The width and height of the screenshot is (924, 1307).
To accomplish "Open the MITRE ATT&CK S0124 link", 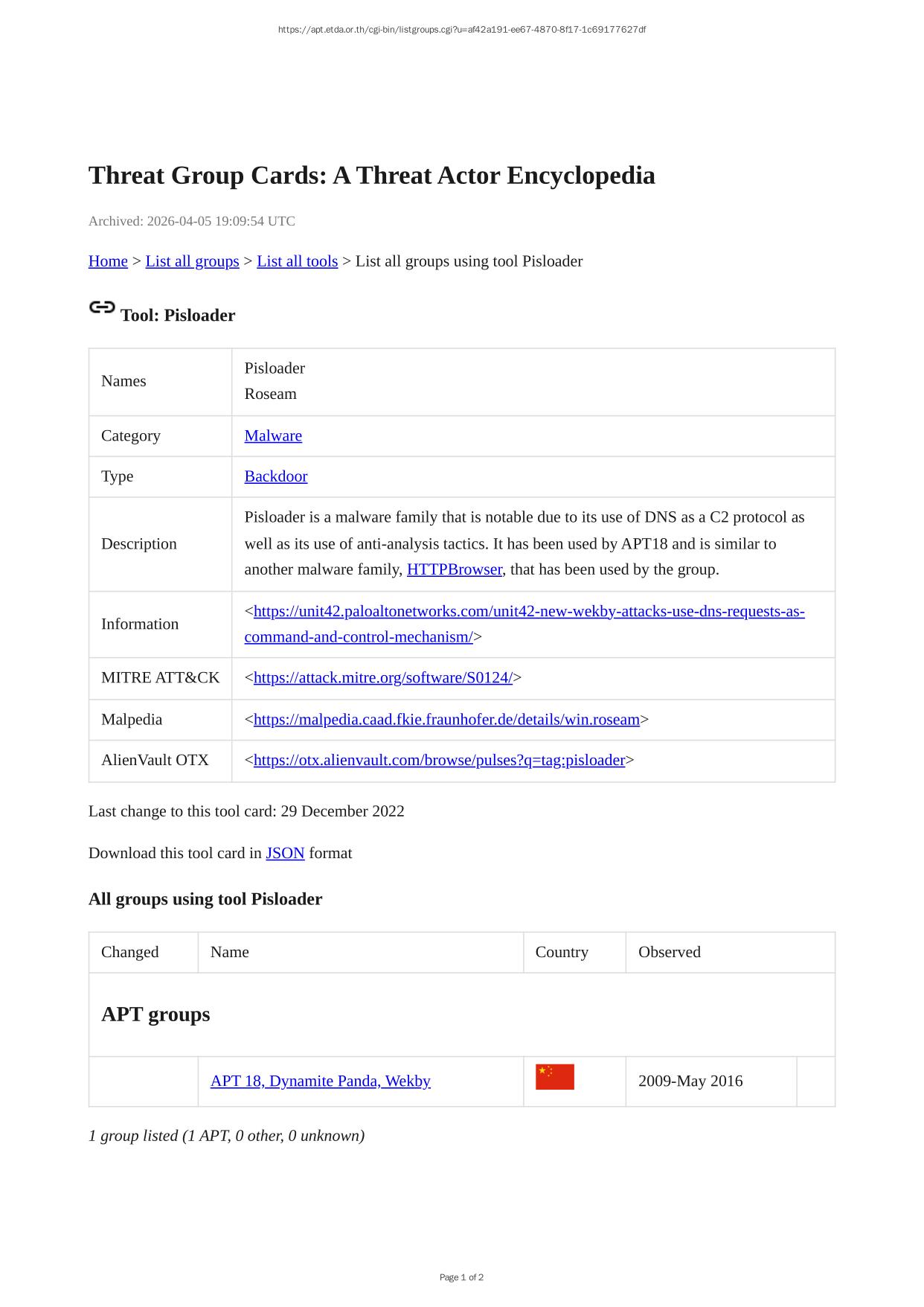I will pos(382,678).
